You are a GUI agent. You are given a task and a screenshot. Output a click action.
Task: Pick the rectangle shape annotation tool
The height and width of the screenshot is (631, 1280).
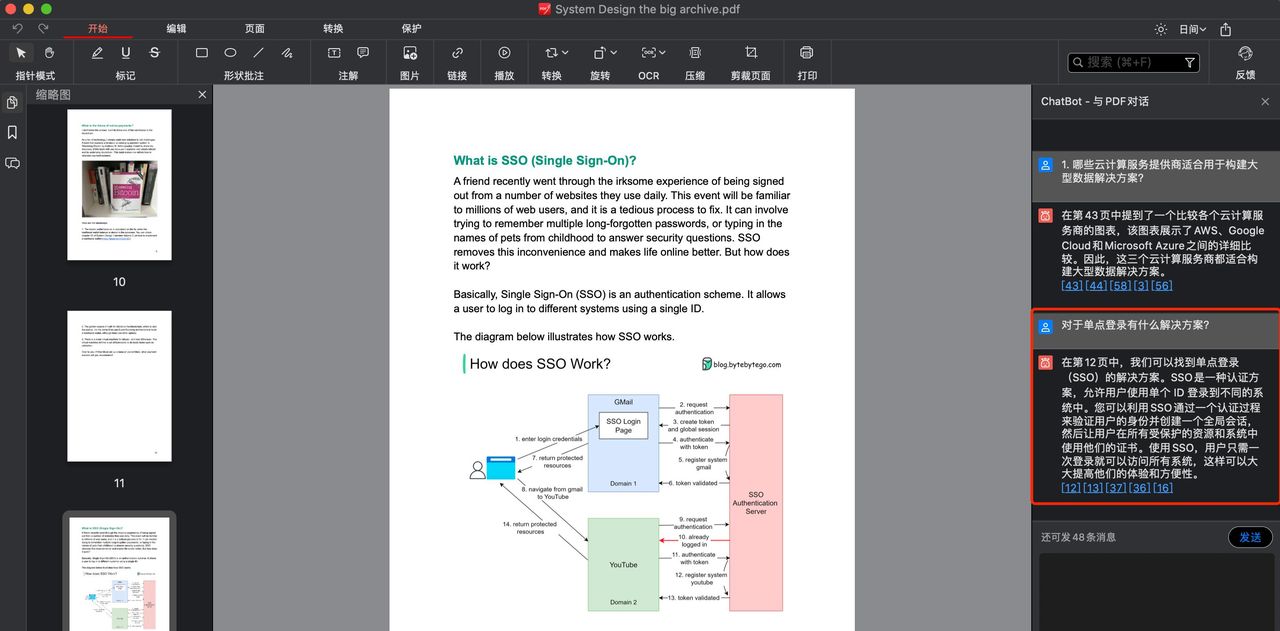point(201,53)
